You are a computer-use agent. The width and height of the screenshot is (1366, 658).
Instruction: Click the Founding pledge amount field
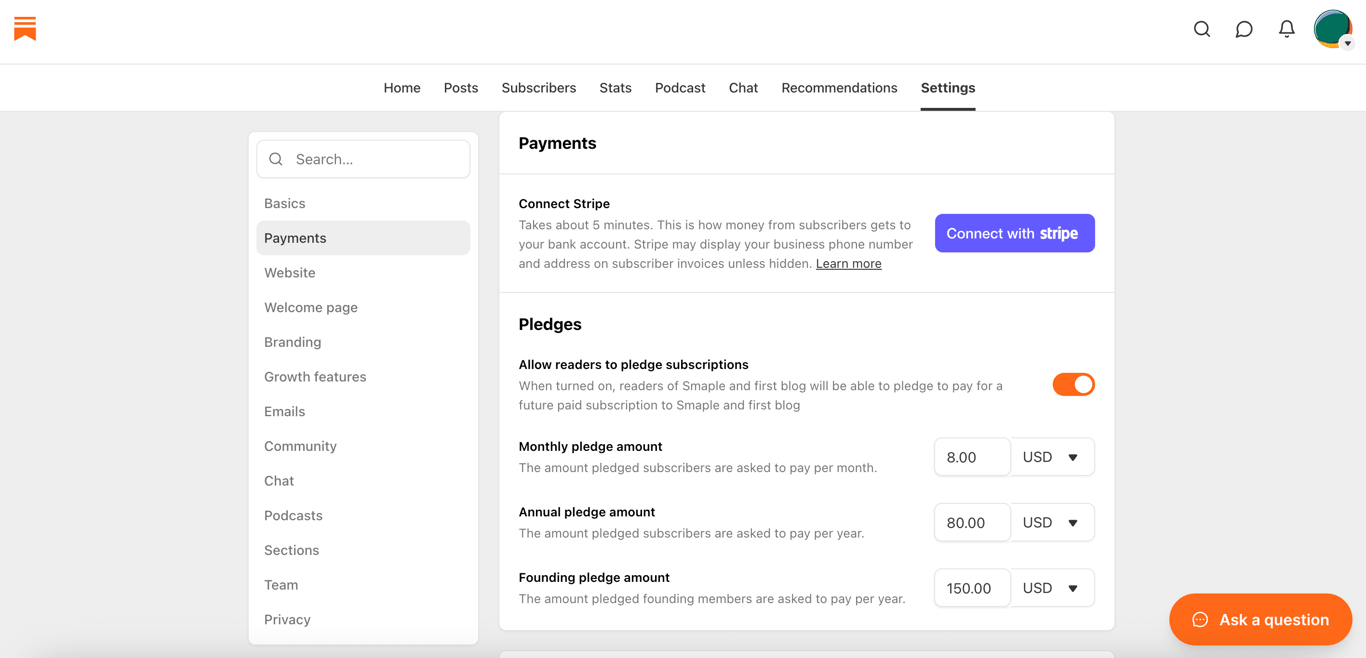[x=971, y=588]
